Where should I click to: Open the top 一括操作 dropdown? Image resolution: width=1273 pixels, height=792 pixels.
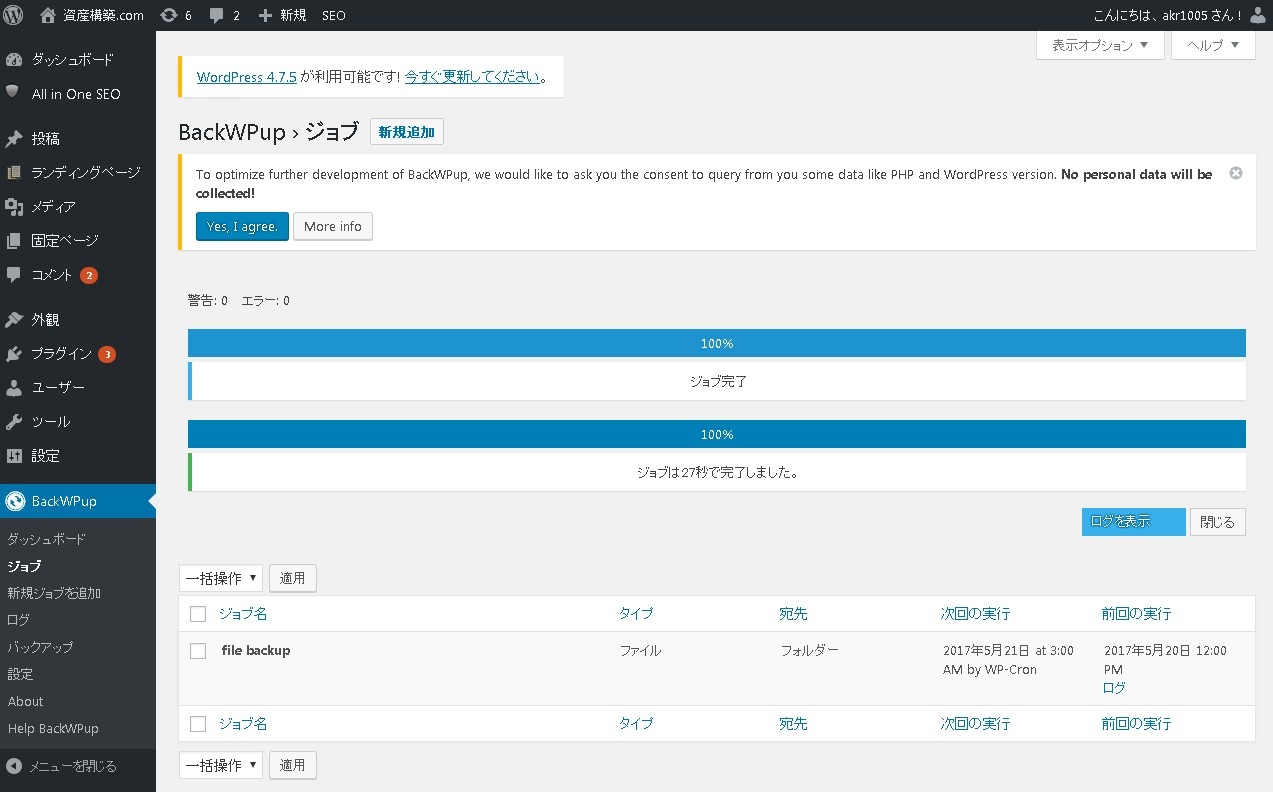pyautogui.click(x=221, y=578)
